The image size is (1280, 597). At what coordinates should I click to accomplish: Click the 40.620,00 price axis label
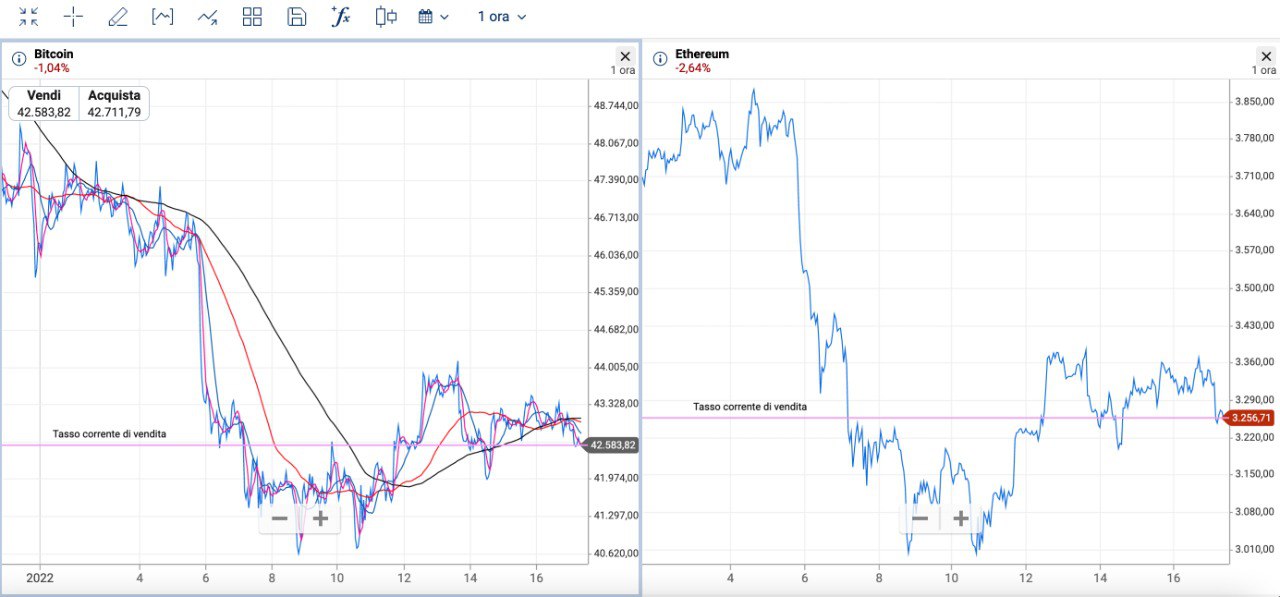(x=616, y=553)
